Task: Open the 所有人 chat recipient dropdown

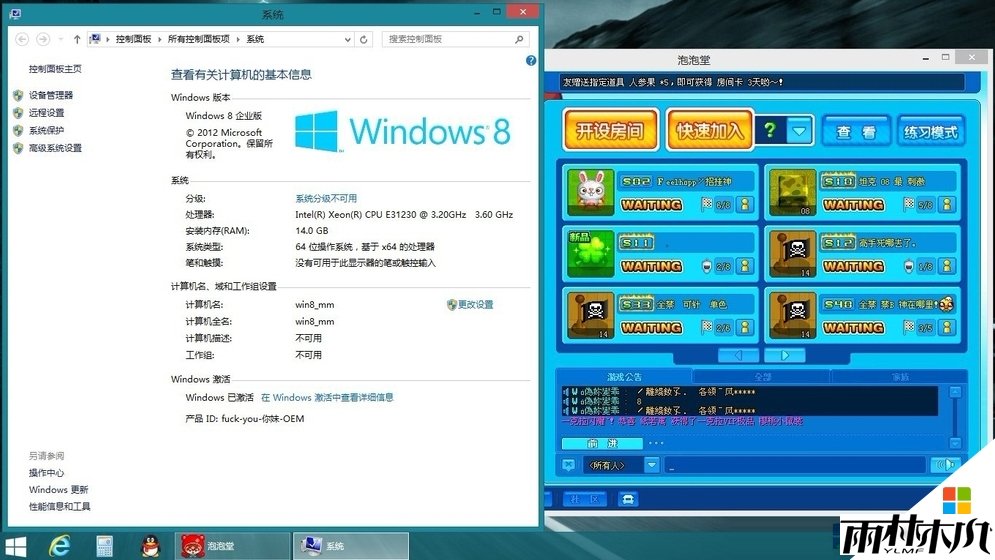Action: tap(652, 465)
